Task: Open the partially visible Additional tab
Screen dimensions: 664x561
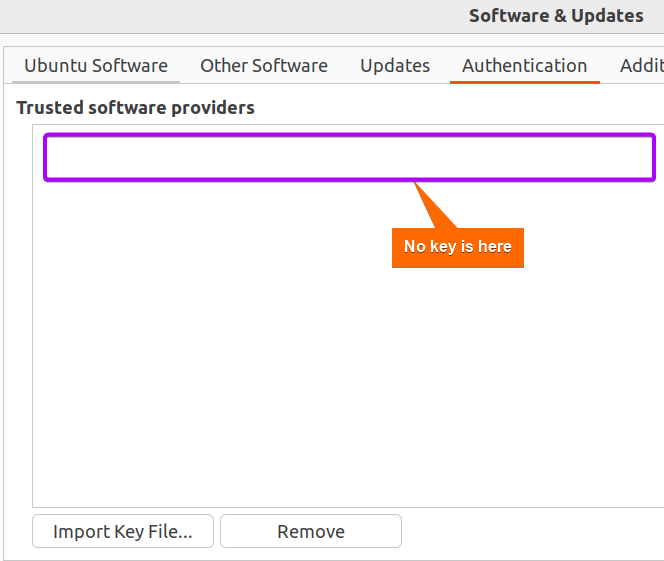Action: (x=641, y=66)
